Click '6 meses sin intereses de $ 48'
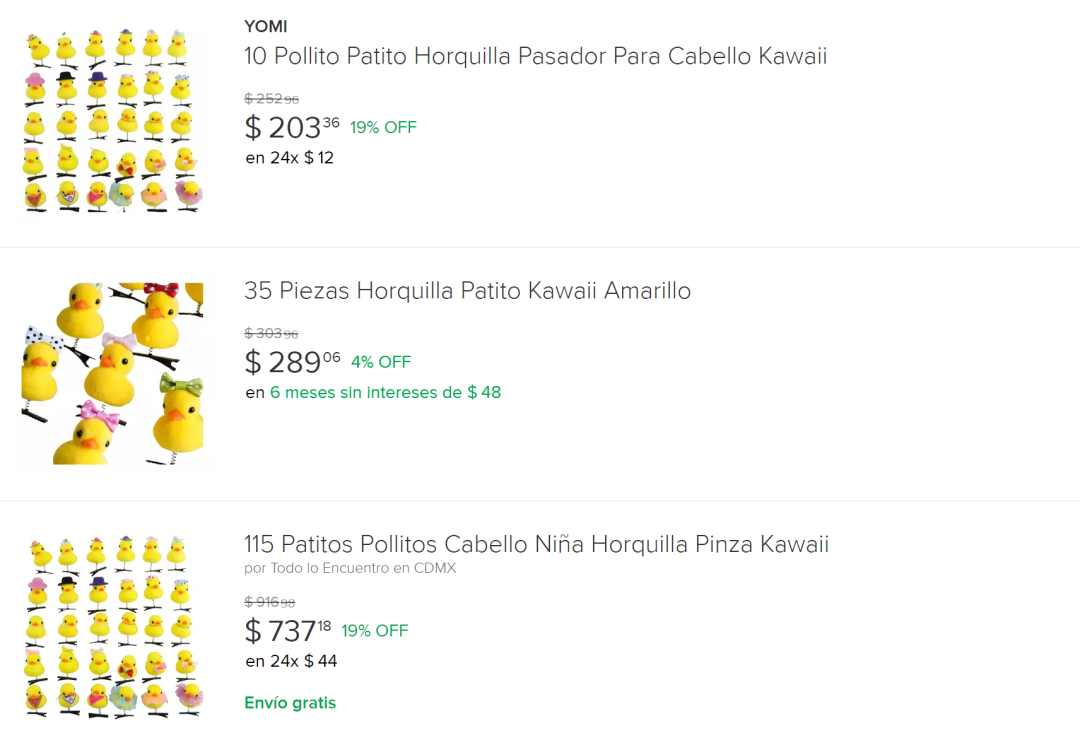1080x733 pixels. click(386, 392)
